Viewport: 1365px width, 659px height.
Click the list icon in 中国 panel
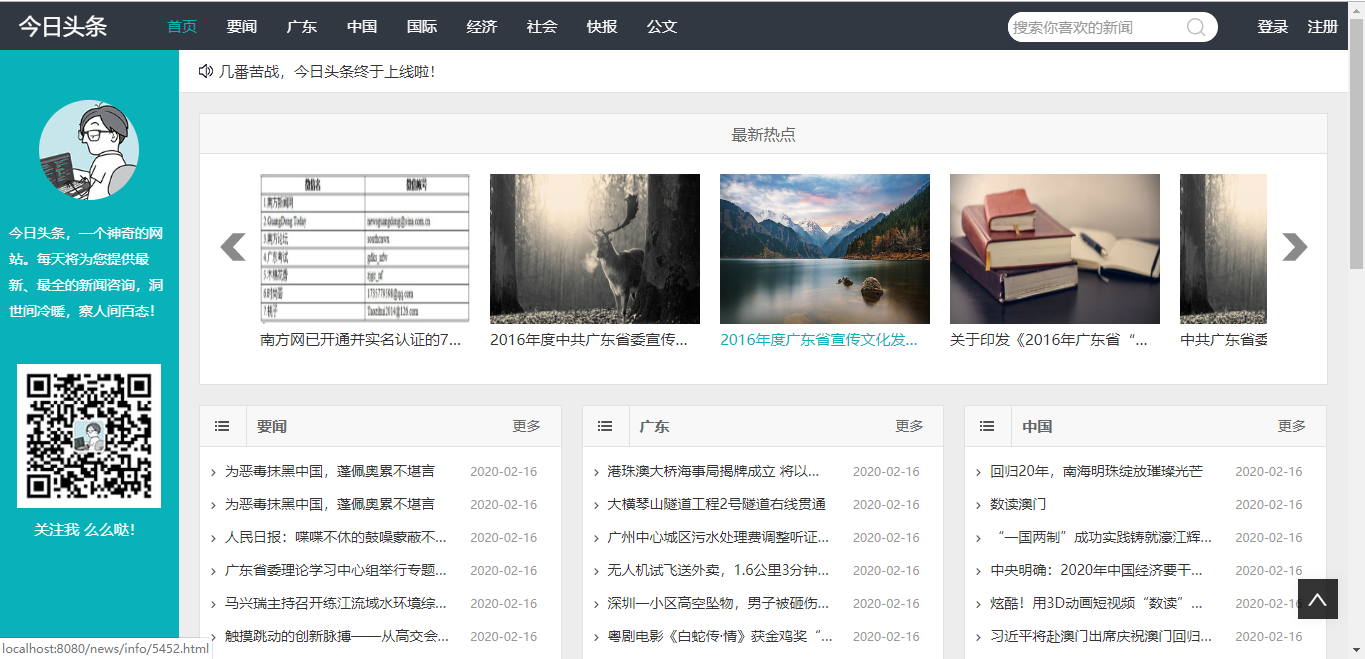pyautogui.click(x=987, y=426)
